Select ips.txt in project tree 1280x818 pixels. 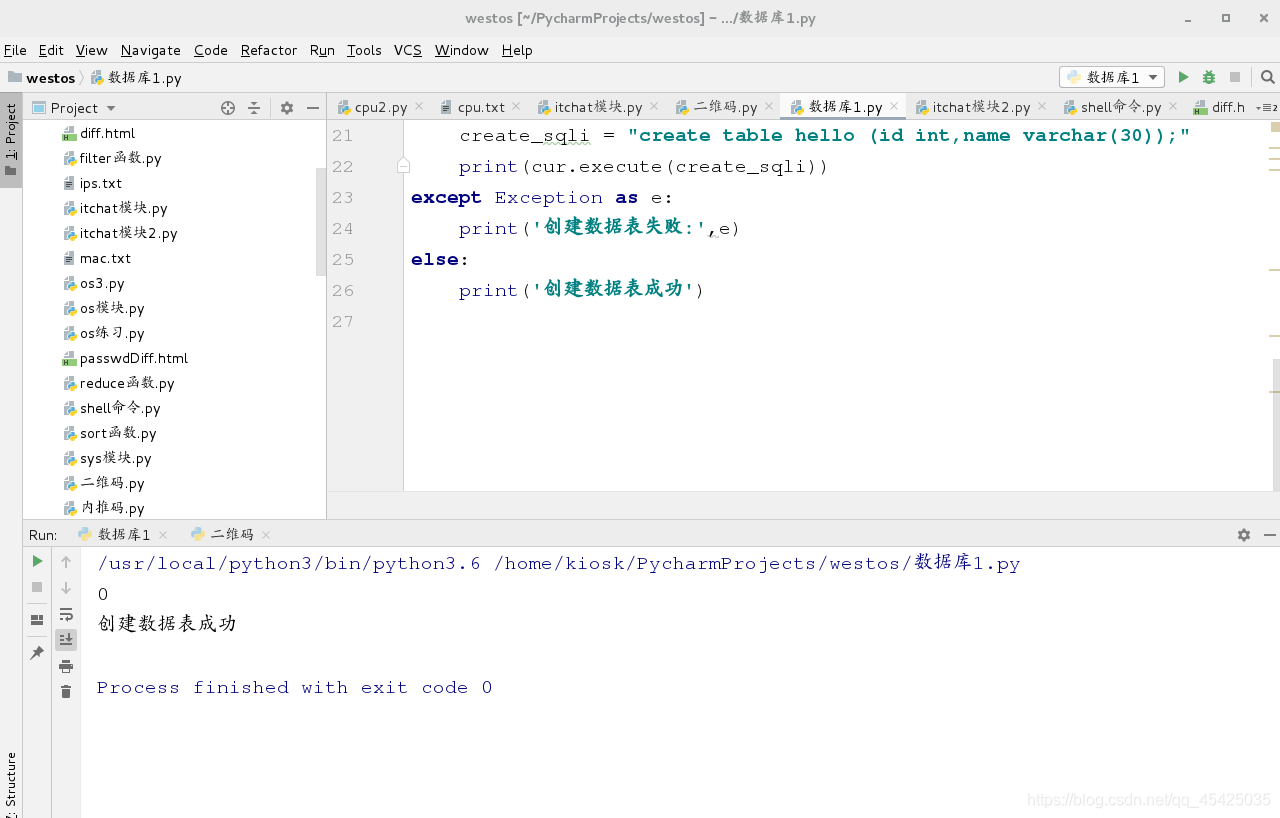[100, 183]
